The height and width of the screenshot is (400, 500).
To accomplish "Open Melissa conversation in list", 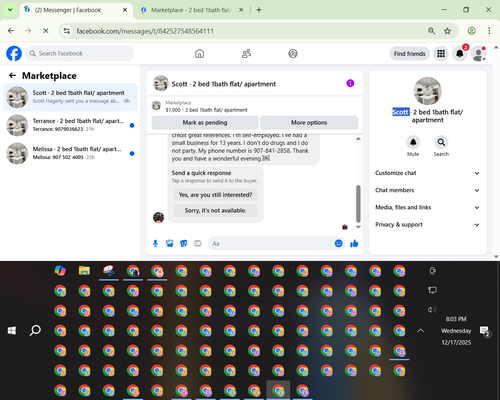I will [70, 153].
